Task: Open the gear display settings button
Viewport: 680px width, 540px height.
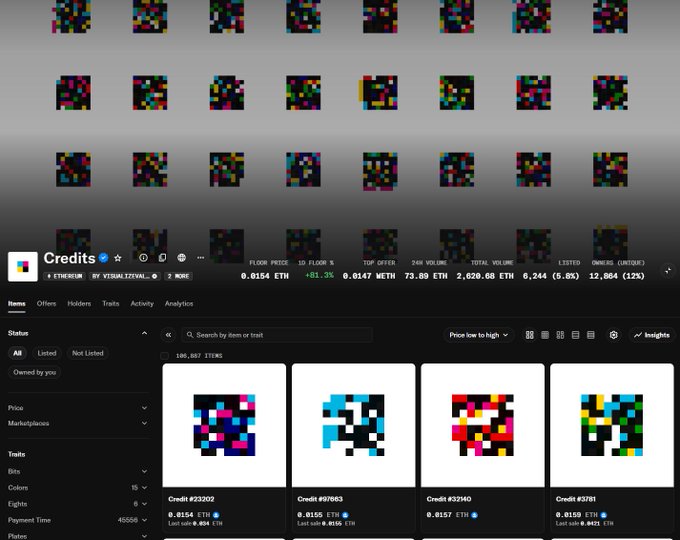Action: click(x=613, y=335)
